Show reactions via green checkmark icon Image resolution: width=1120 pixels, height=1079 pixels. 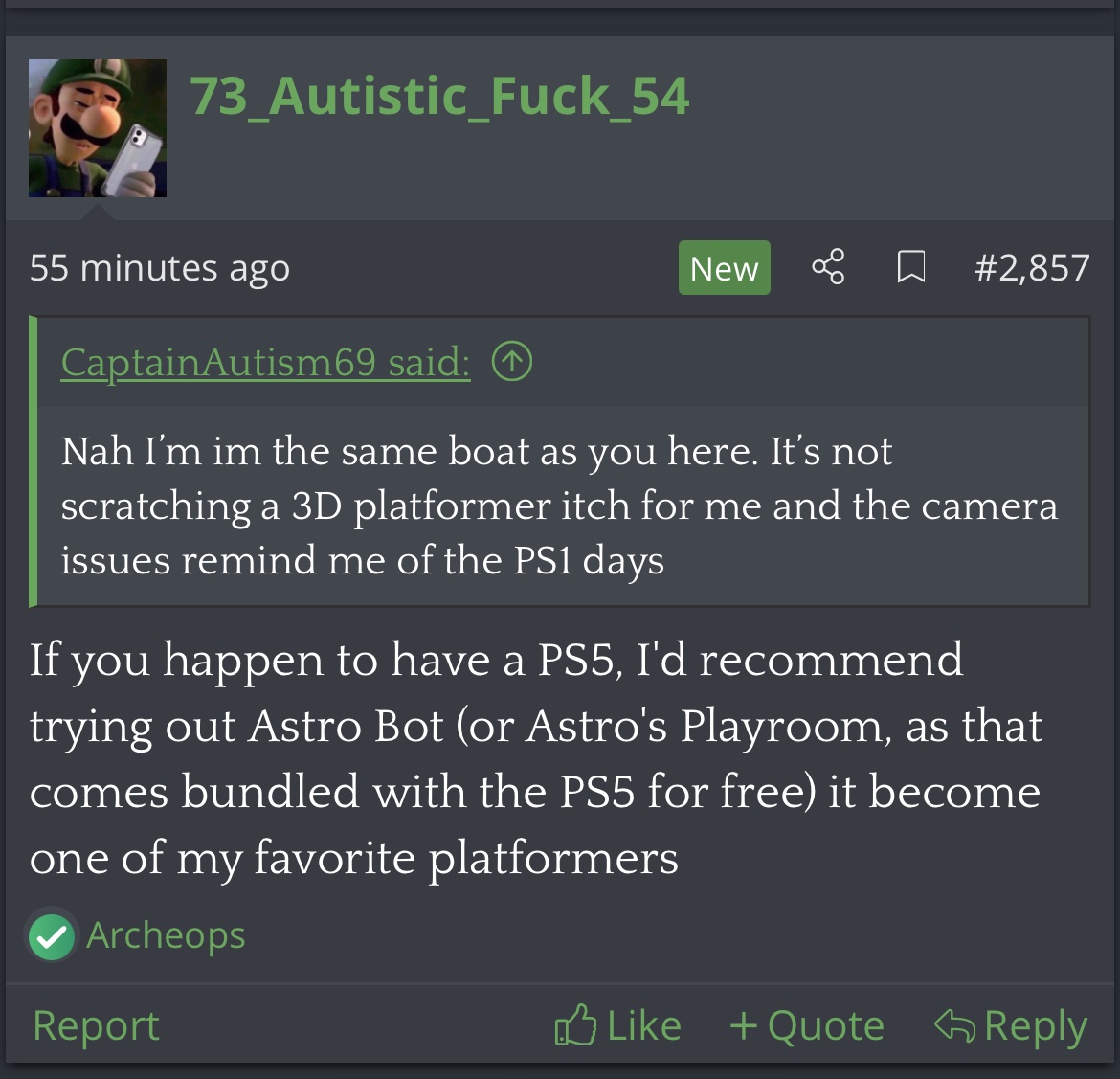click(52, 935)
